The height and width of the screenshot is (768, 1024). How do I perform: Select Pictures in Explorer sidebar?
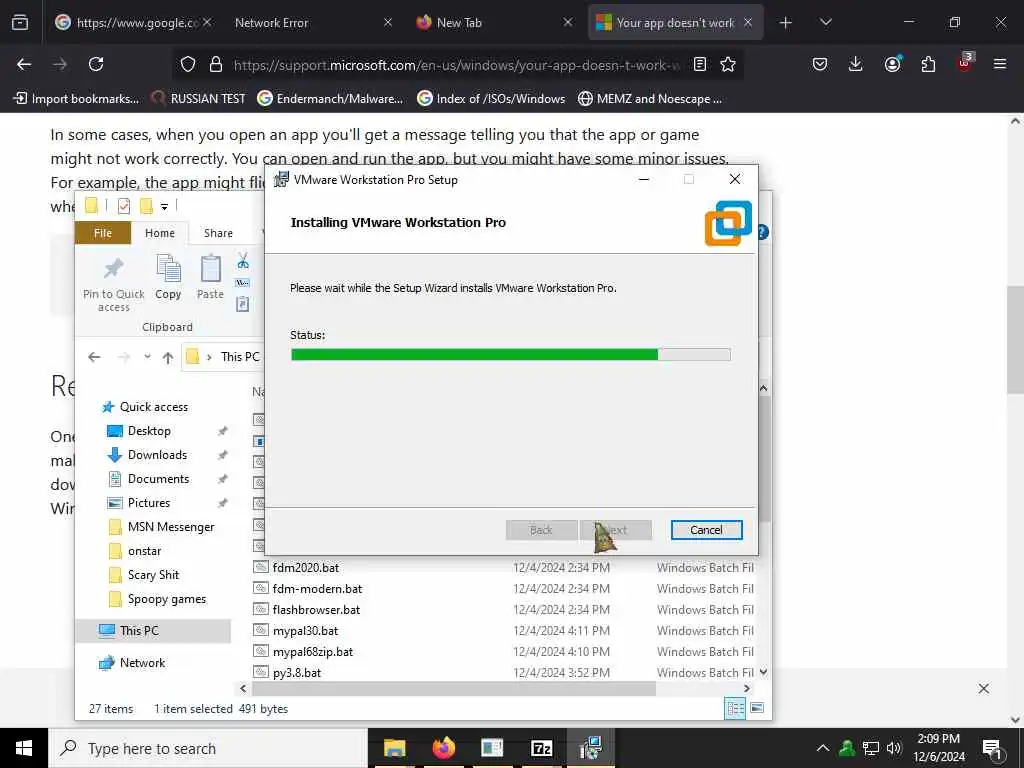tap(149, 503)
